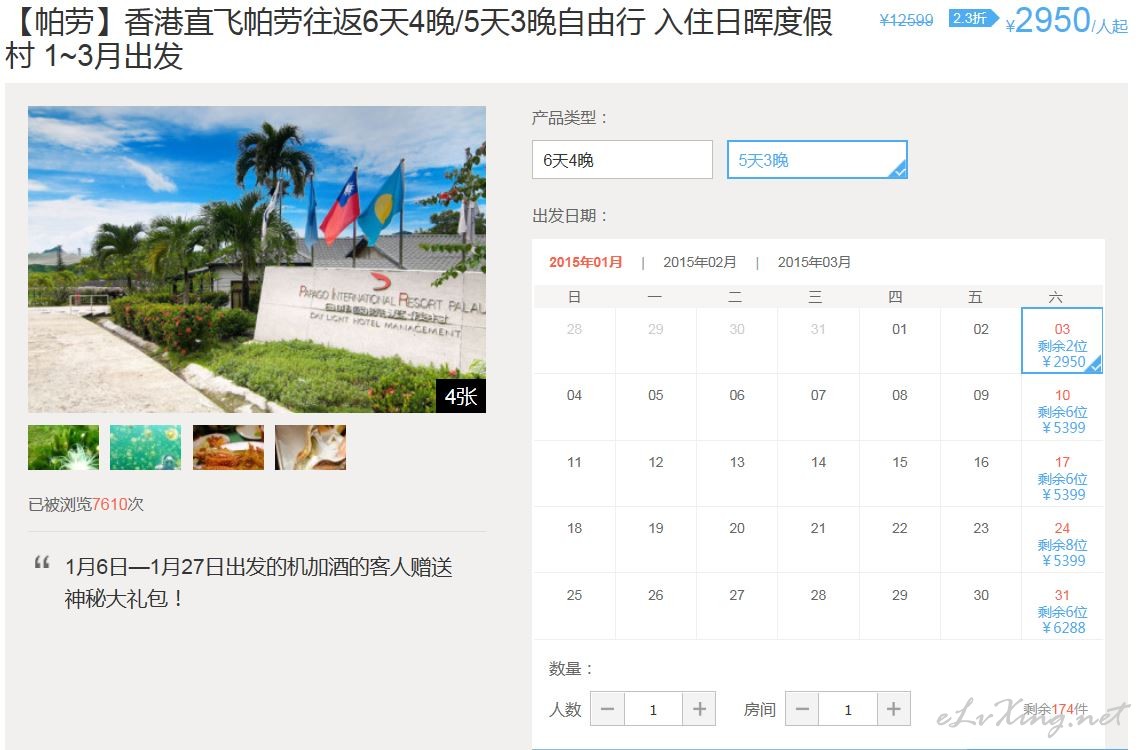This screenshot has width=1141, height=750.
Task: Select the 6天4晚 product type
Action: click(x=622, y=159)
